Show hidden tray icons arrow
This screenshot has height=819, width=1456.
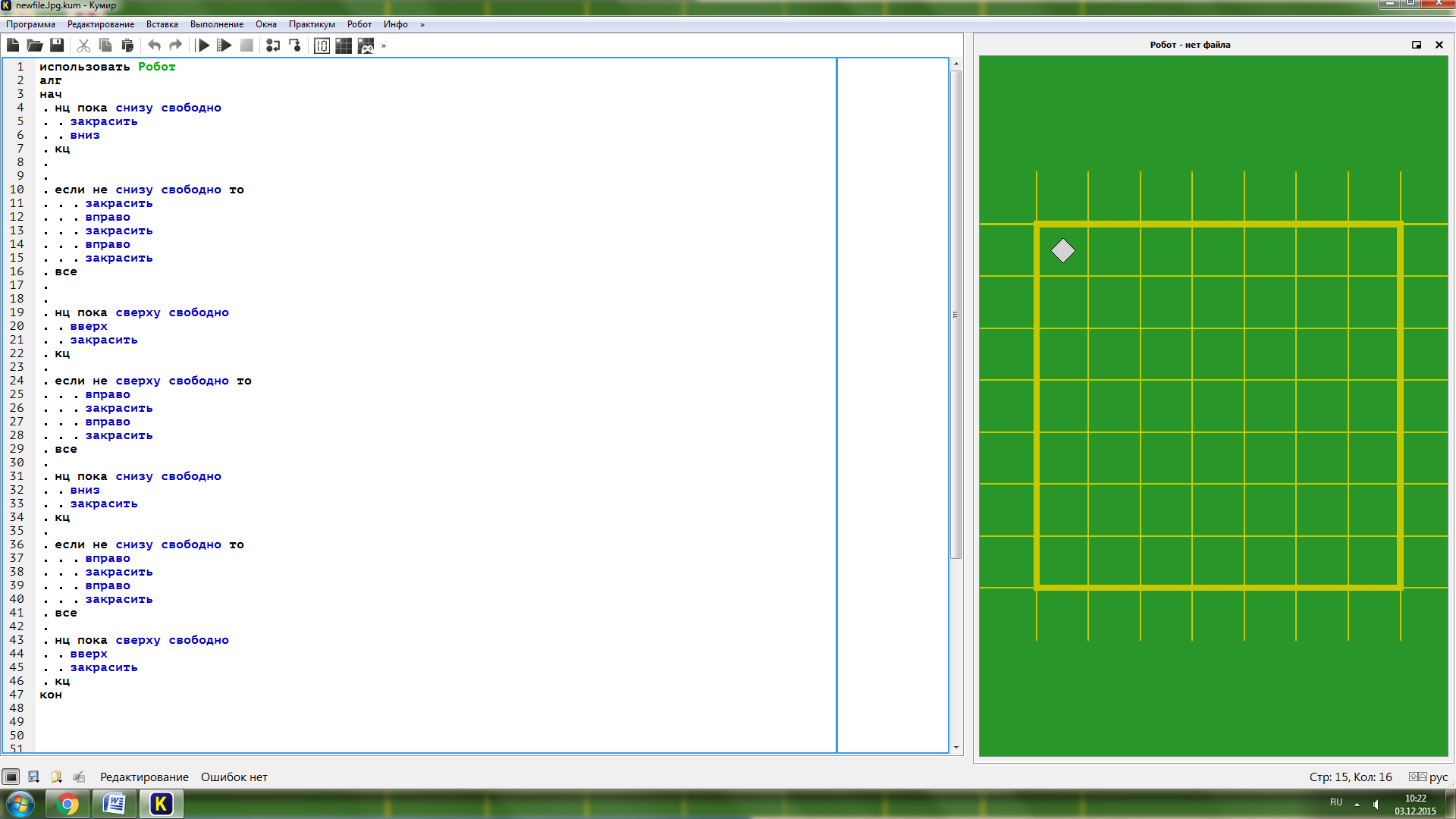[1357, 804]
